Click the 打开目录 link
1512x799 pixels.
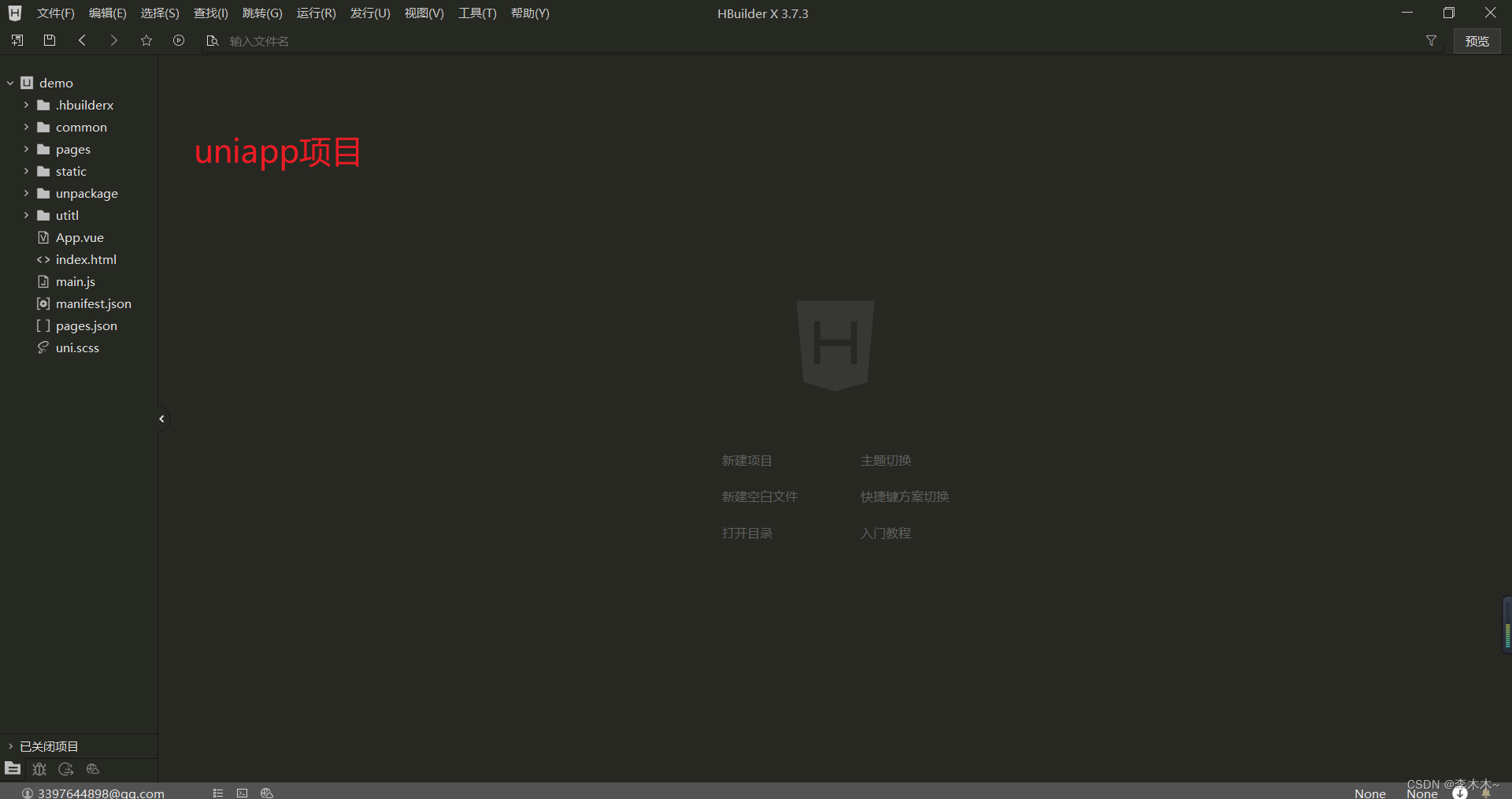747,533
